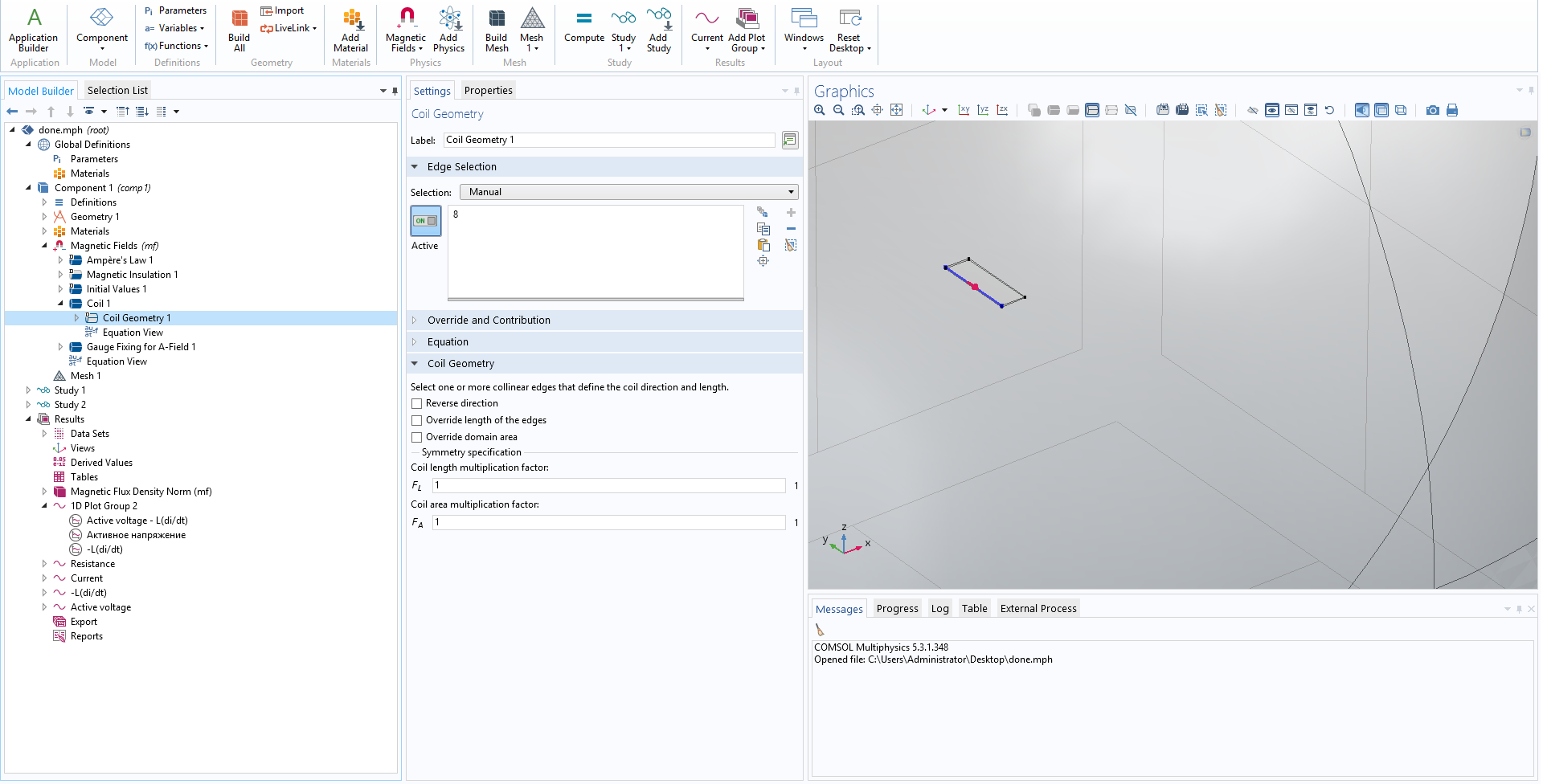The width and height of the screenshot is (1543, 784).
Task: Click the print graphics icon
Action: click(1451, 110)
